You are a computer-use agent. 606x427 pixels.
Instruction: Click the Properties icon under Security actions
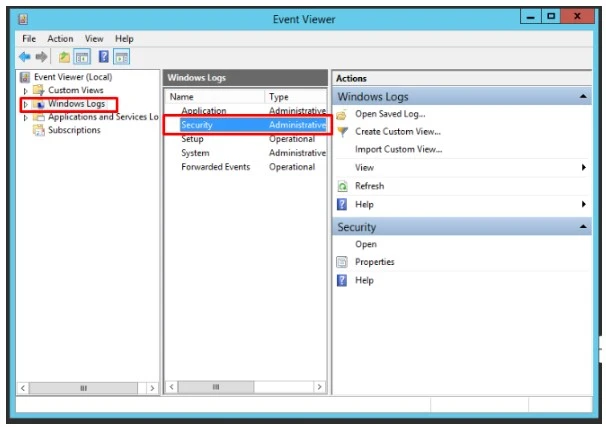tap(342, 262)
